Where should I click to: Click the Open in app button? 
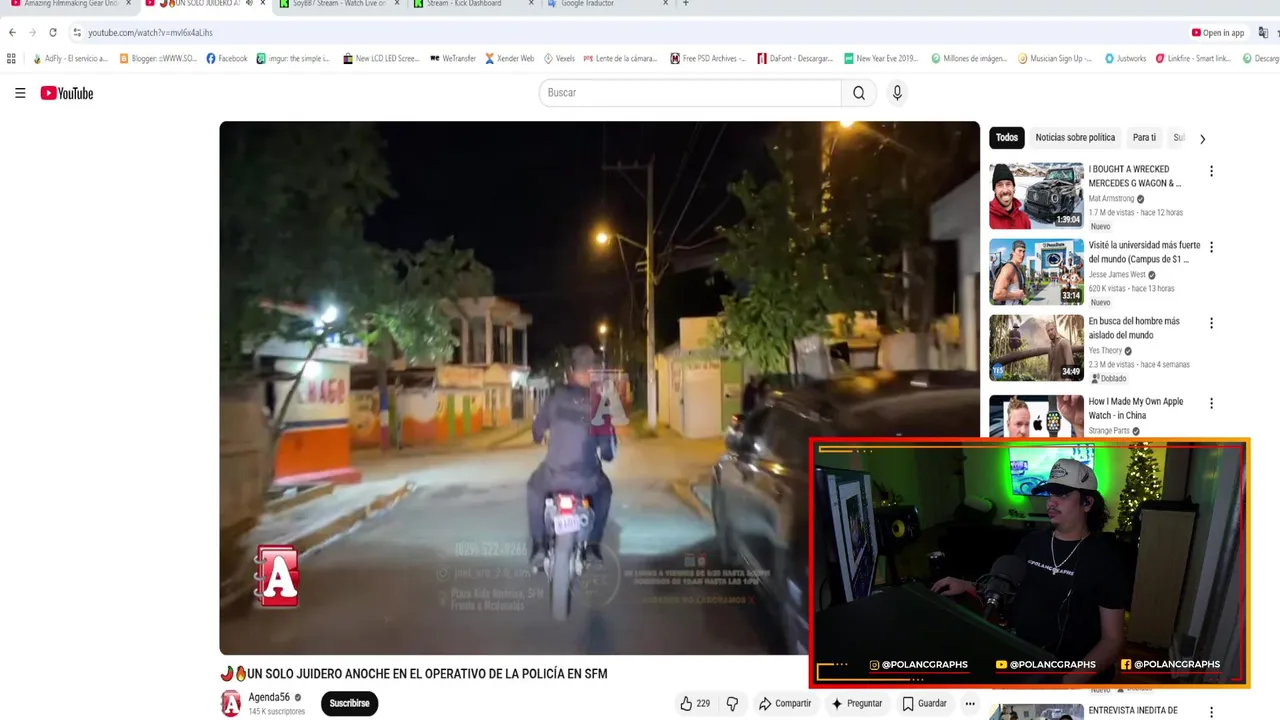tap(1218, 33)
